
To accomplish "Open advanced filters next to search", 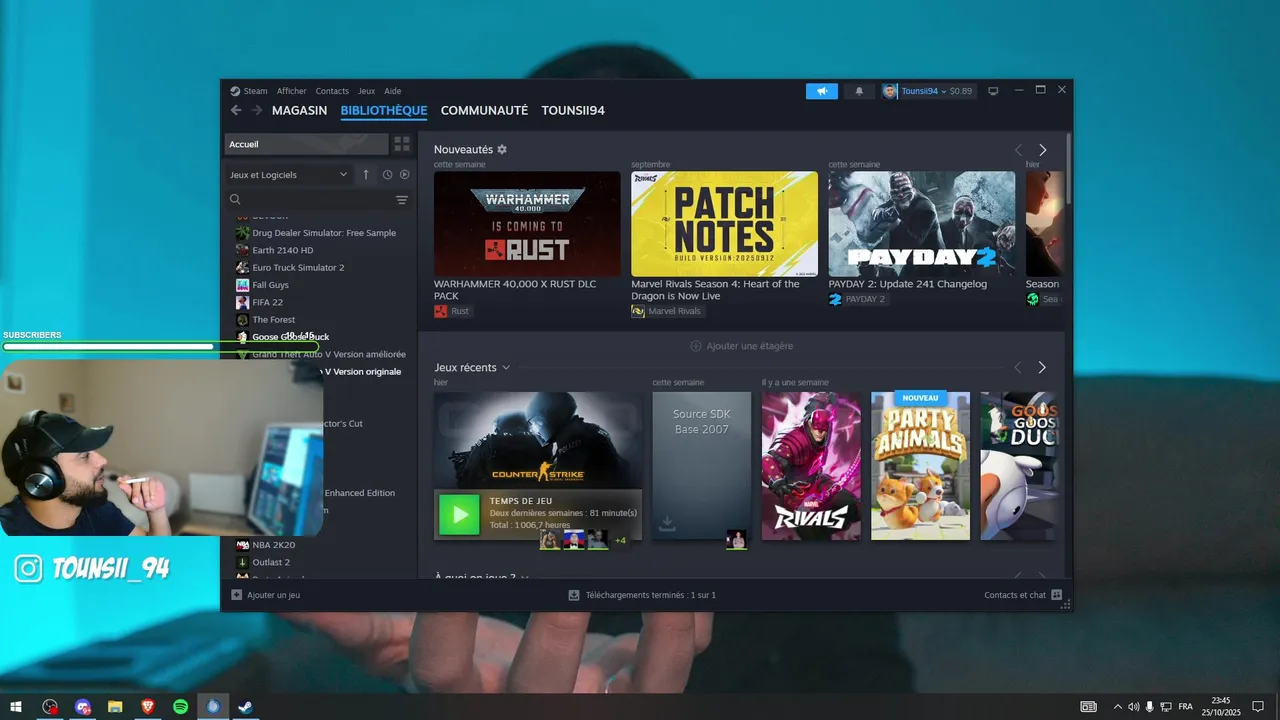I will tap(402, 200).
